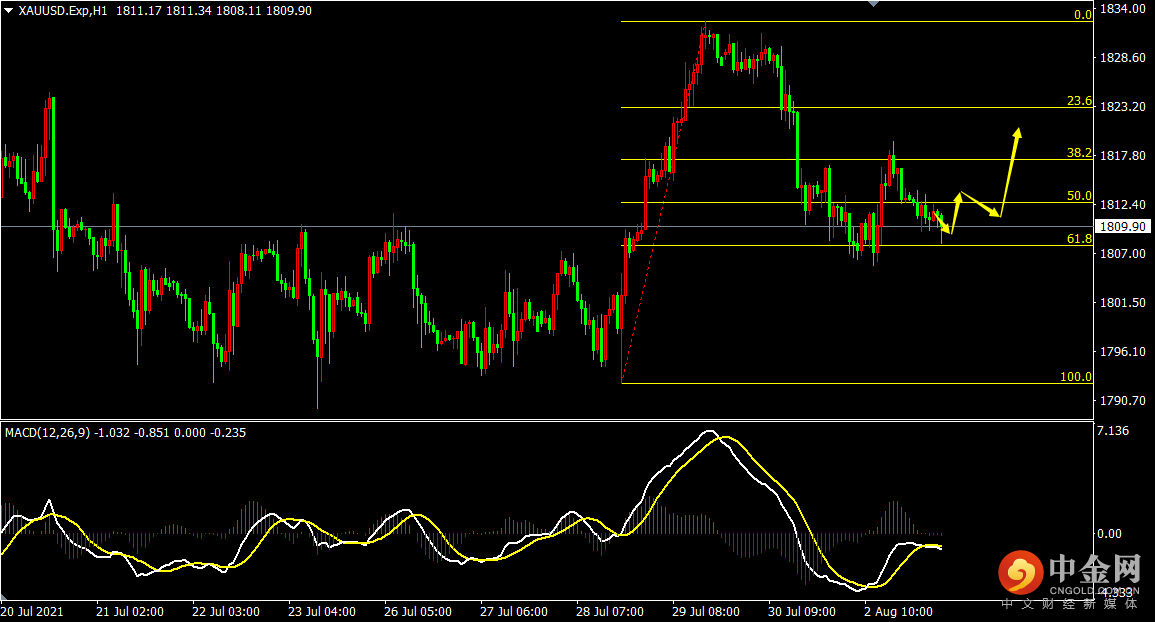
Task: Click the 28 Jul 07:00 time label
Action: point(610,612)
